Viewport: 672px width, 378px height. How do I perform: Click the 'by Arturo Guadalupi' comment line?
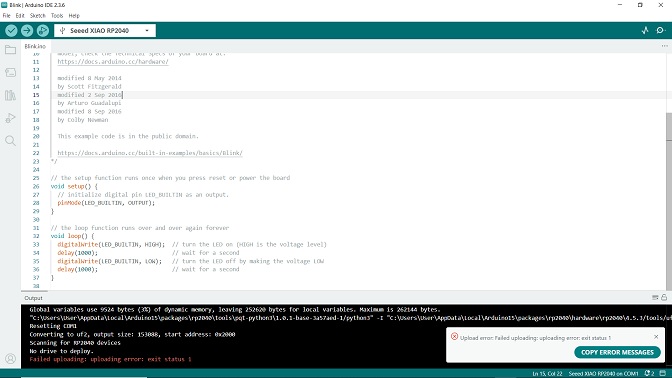[x=90, y=103]
